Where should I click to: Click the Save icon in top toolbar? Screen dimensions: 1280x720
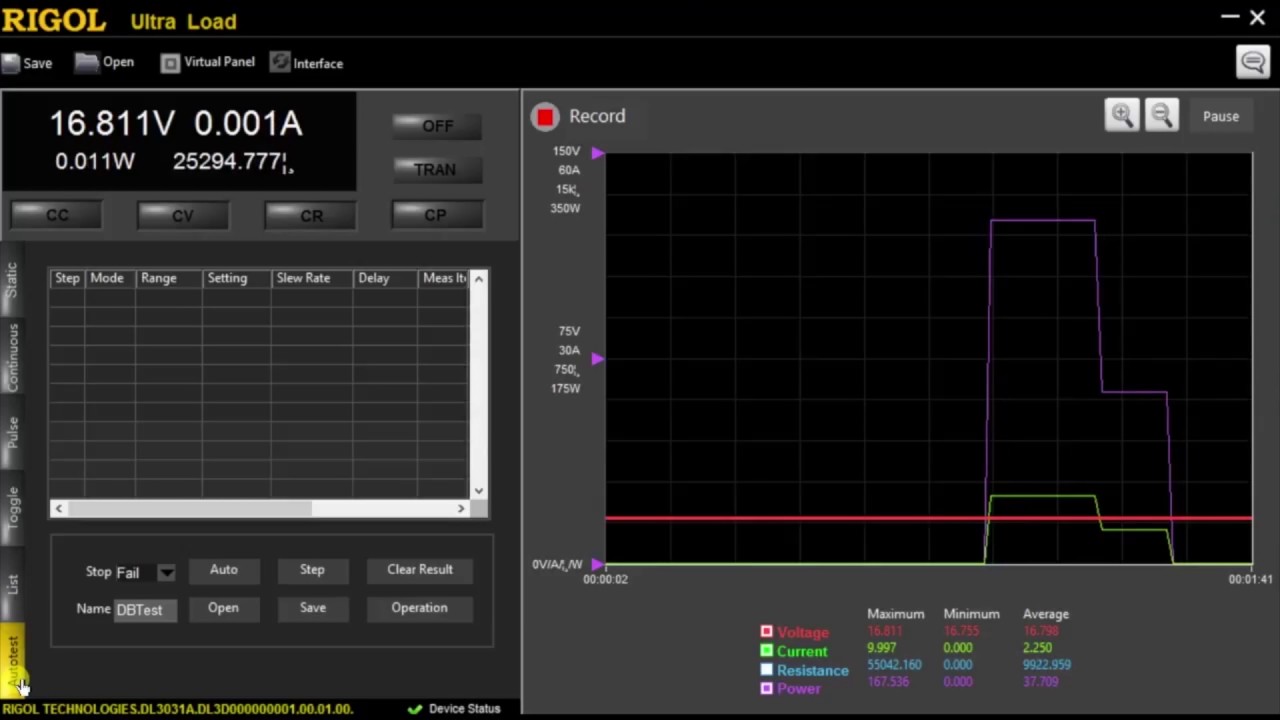[11, 63]
